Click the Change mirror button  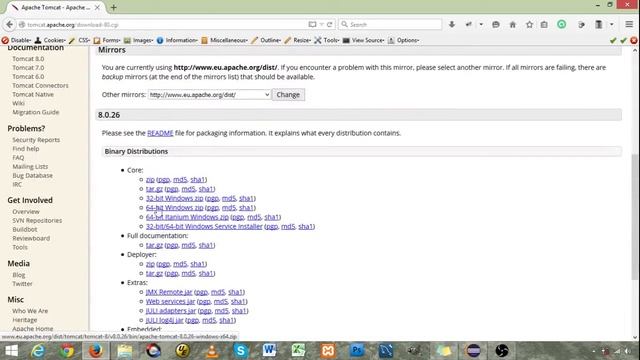pos(288,95)
